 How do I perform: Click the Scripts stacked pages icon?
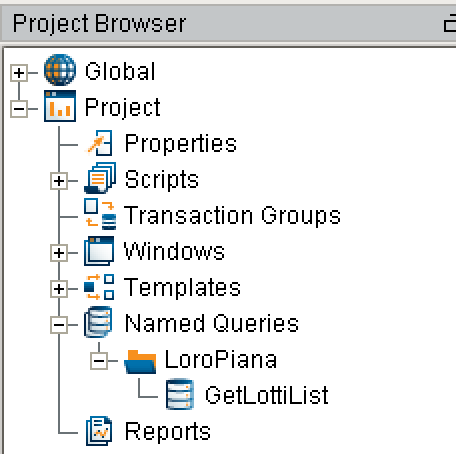point(100,178)
